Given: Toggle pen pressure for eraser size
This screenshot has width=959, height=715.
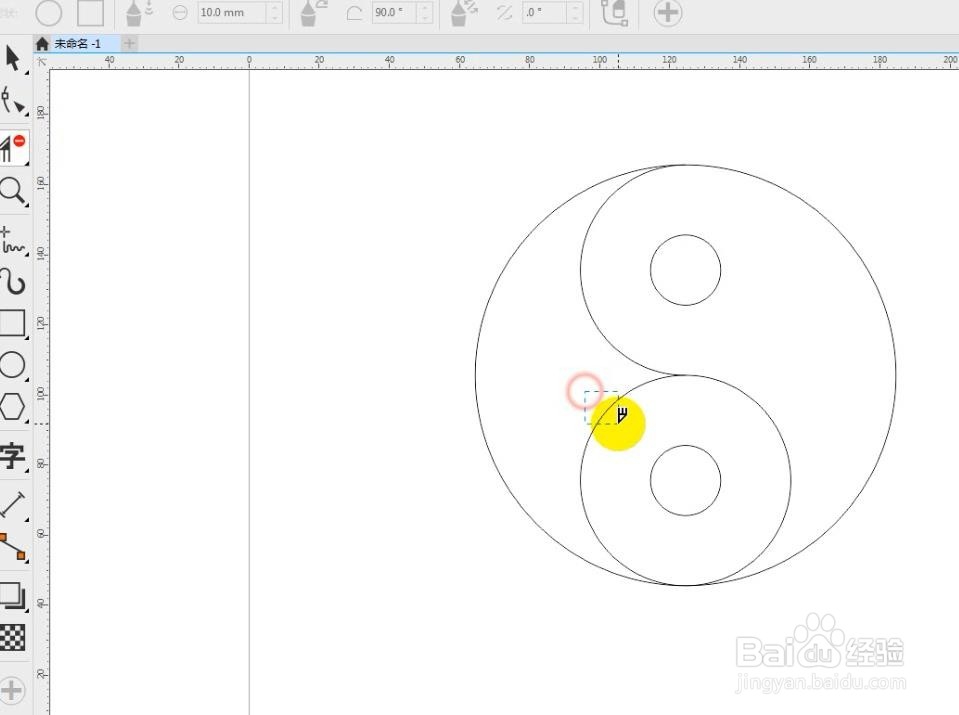Looking at the screenshot, I should 139,12.
